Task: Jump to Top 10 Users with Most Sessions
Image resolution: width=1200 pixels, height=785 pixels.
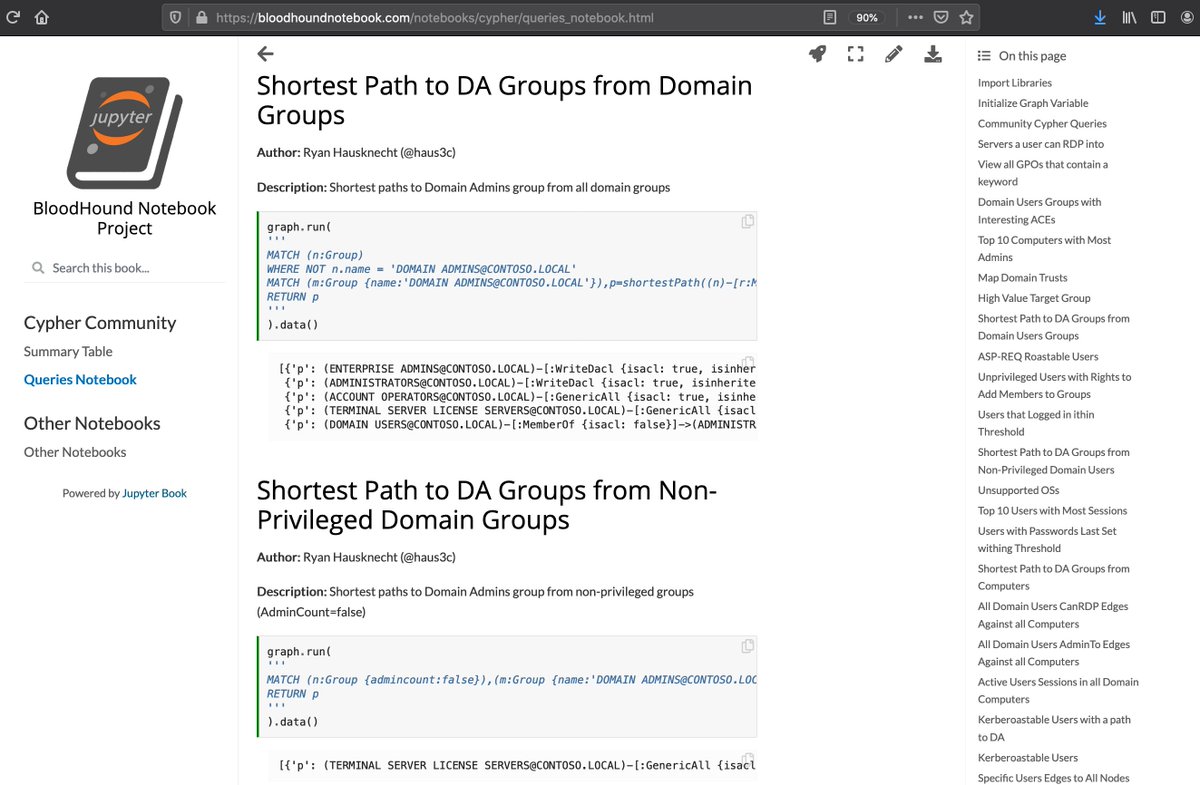Action: pyautogui.click(x=1052, y=511)
